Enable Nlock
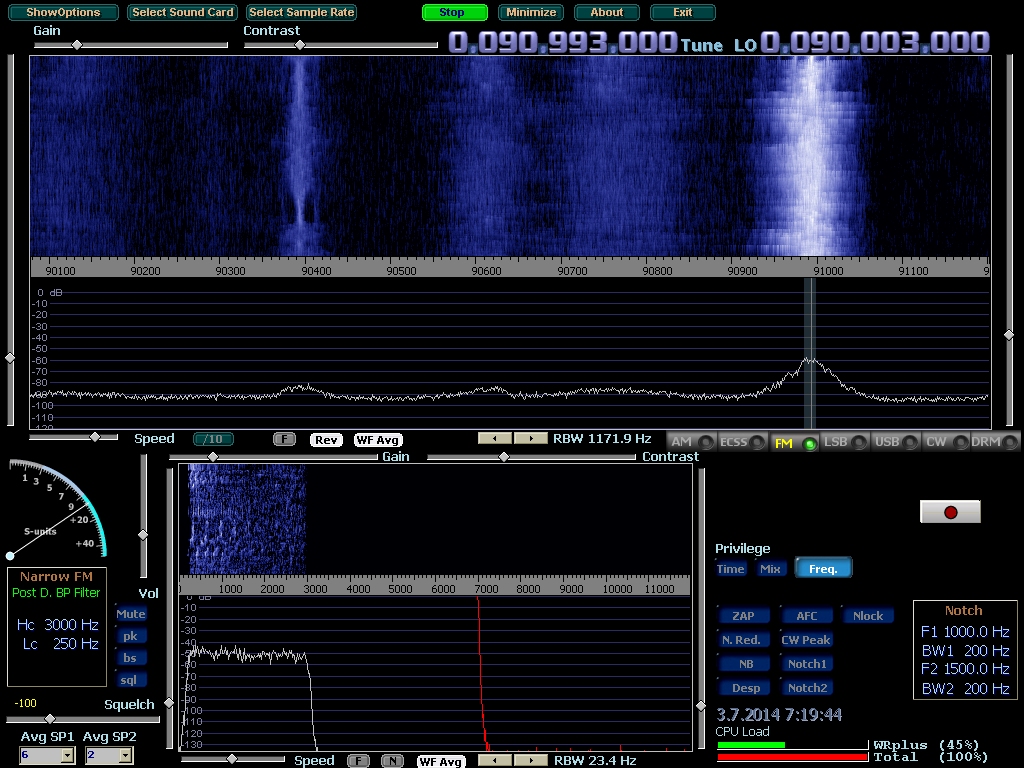 click(x=868, y=616)
